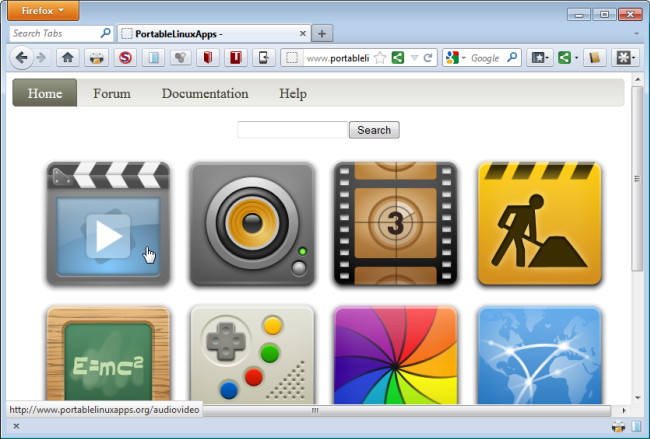The width and height of the screenshot is (650, 439).
Task: Open the Firefox application menu
Action: coord(43,10)
